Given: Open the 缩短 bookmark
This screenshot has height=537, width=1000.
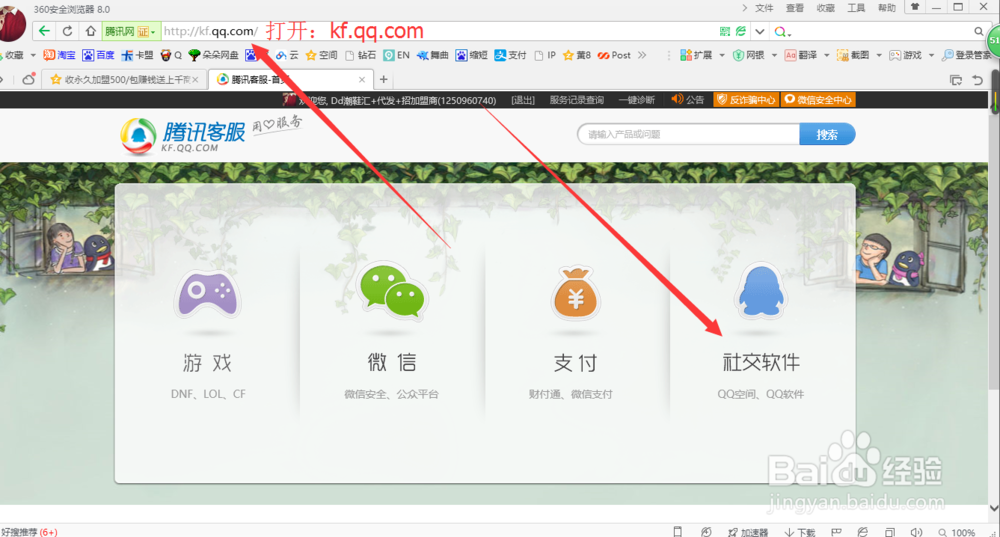Looking at the screenshot, I should point(471,55).
